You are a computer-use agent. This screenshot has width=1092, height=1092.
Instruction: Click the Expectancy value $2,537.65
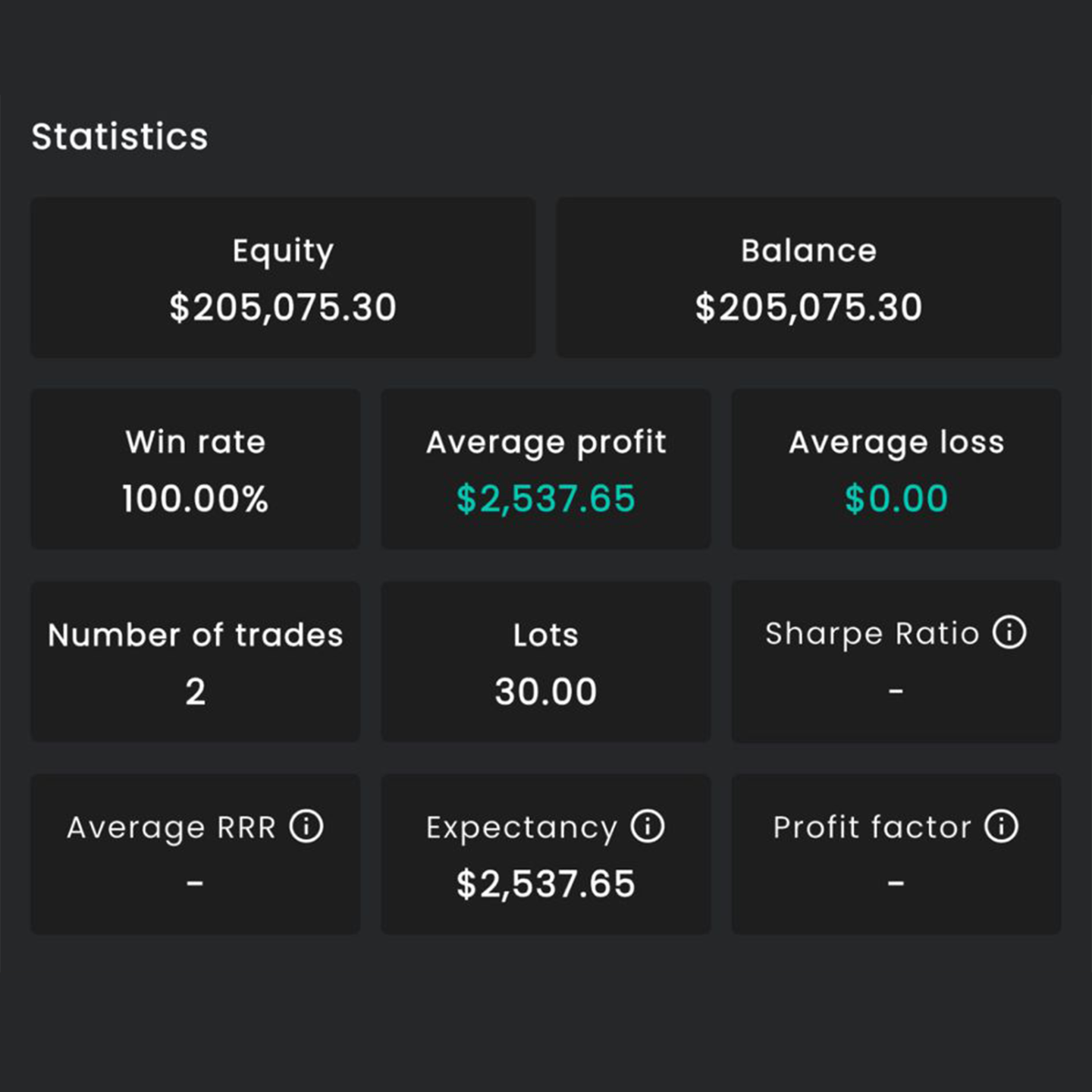point(545,884)
